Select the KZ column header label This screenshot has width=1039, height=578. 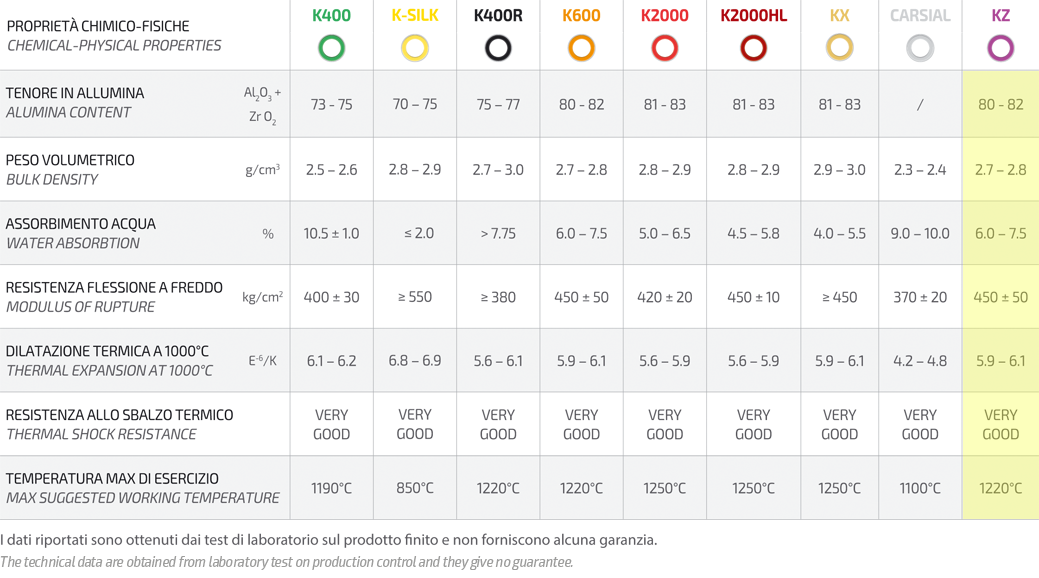tap(1001, 15)
